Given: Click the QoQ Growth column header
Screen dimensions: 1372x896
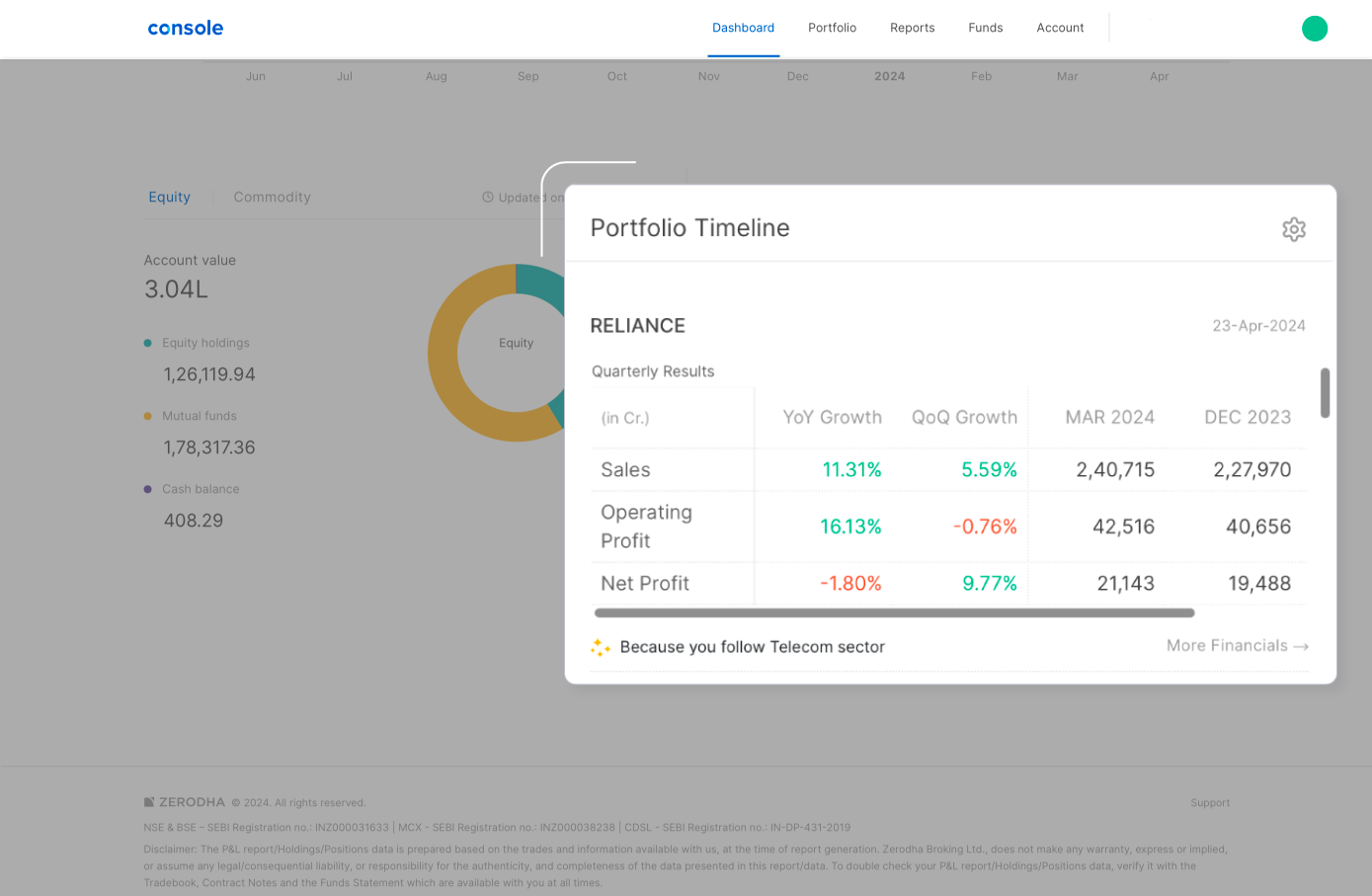Looking at the screenshot, I should (964, 417).
